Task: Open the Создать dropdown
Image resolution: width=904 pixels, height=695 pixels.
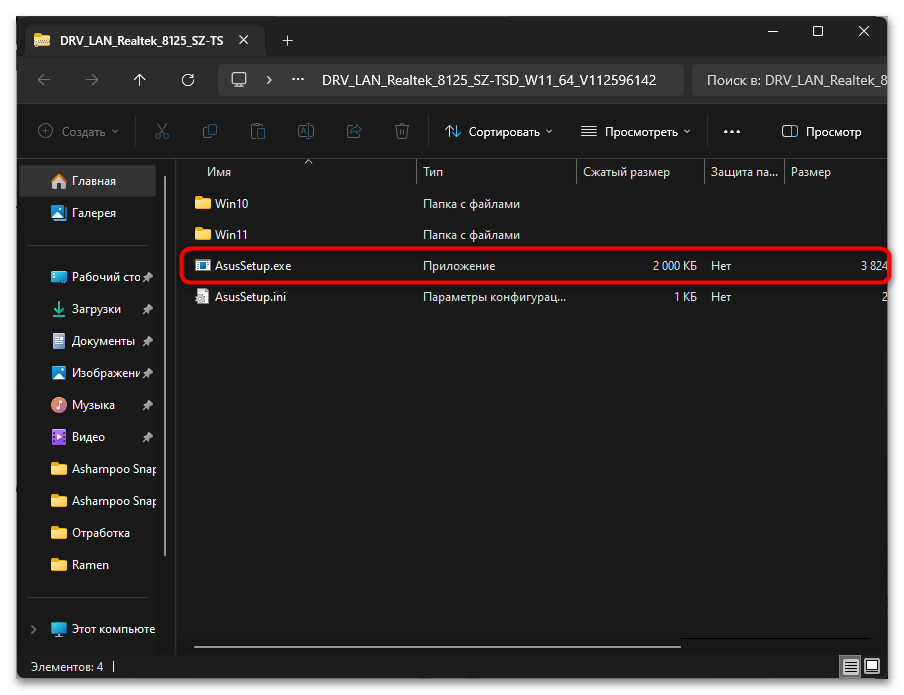Action: [78, 132]
